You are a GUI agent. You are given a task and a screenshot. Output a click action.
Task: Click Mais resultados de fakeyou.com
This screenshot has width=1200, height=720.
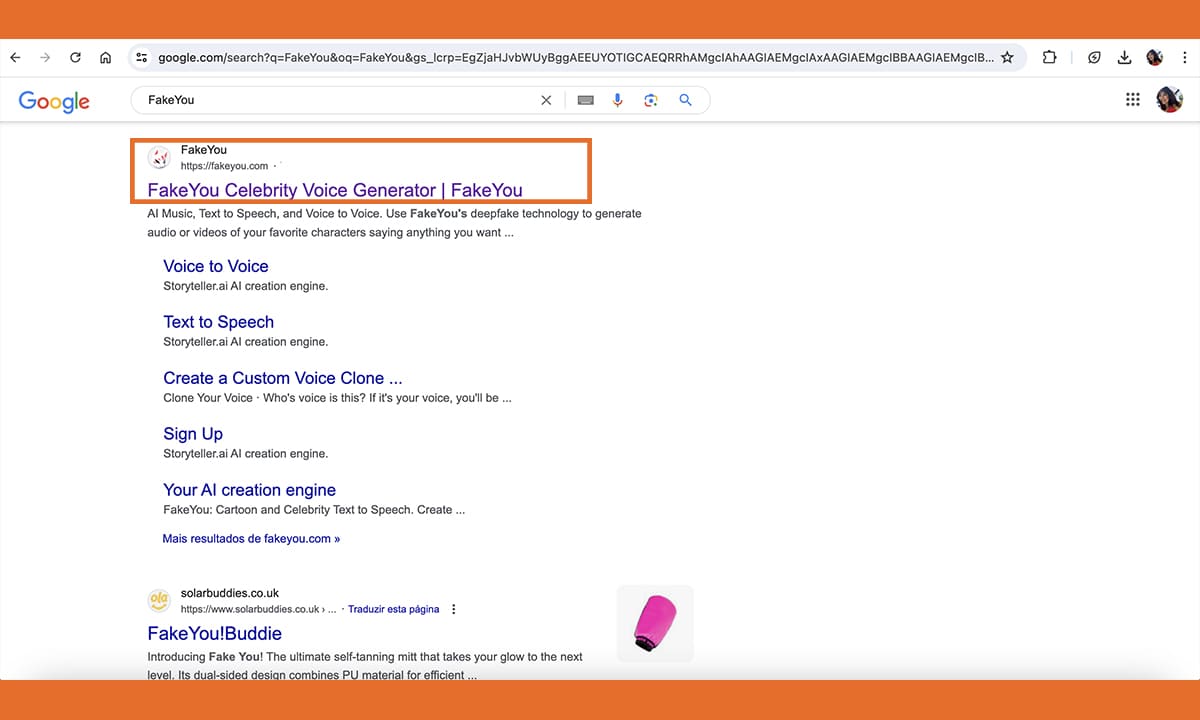point(251,538)
